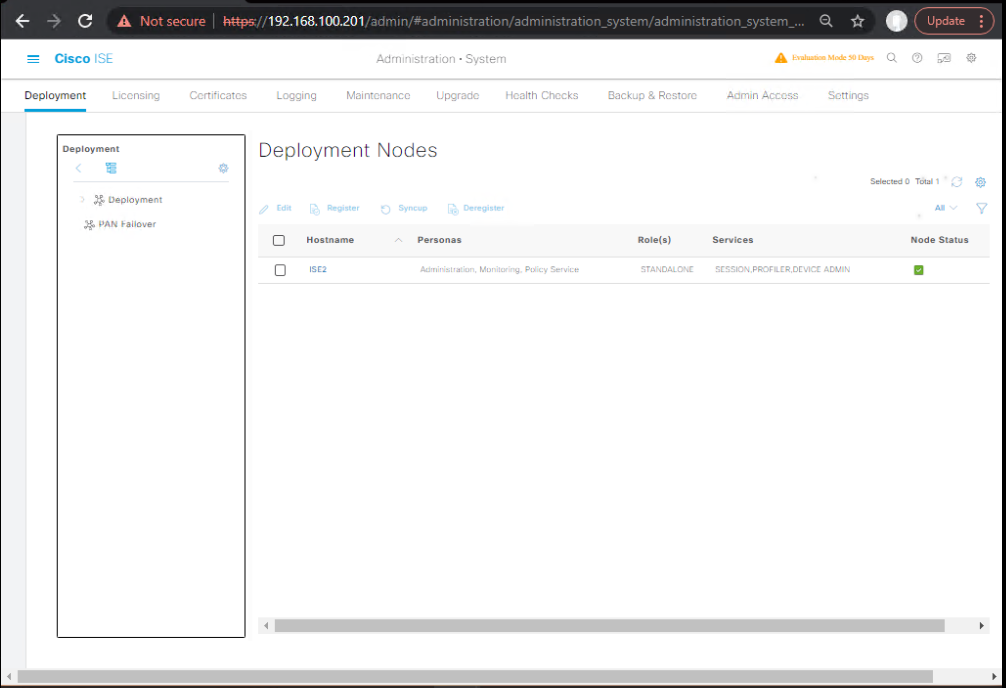Tick the select-all header checkbox
This screenshot has width=1006, height=688.
click(279, 240)
